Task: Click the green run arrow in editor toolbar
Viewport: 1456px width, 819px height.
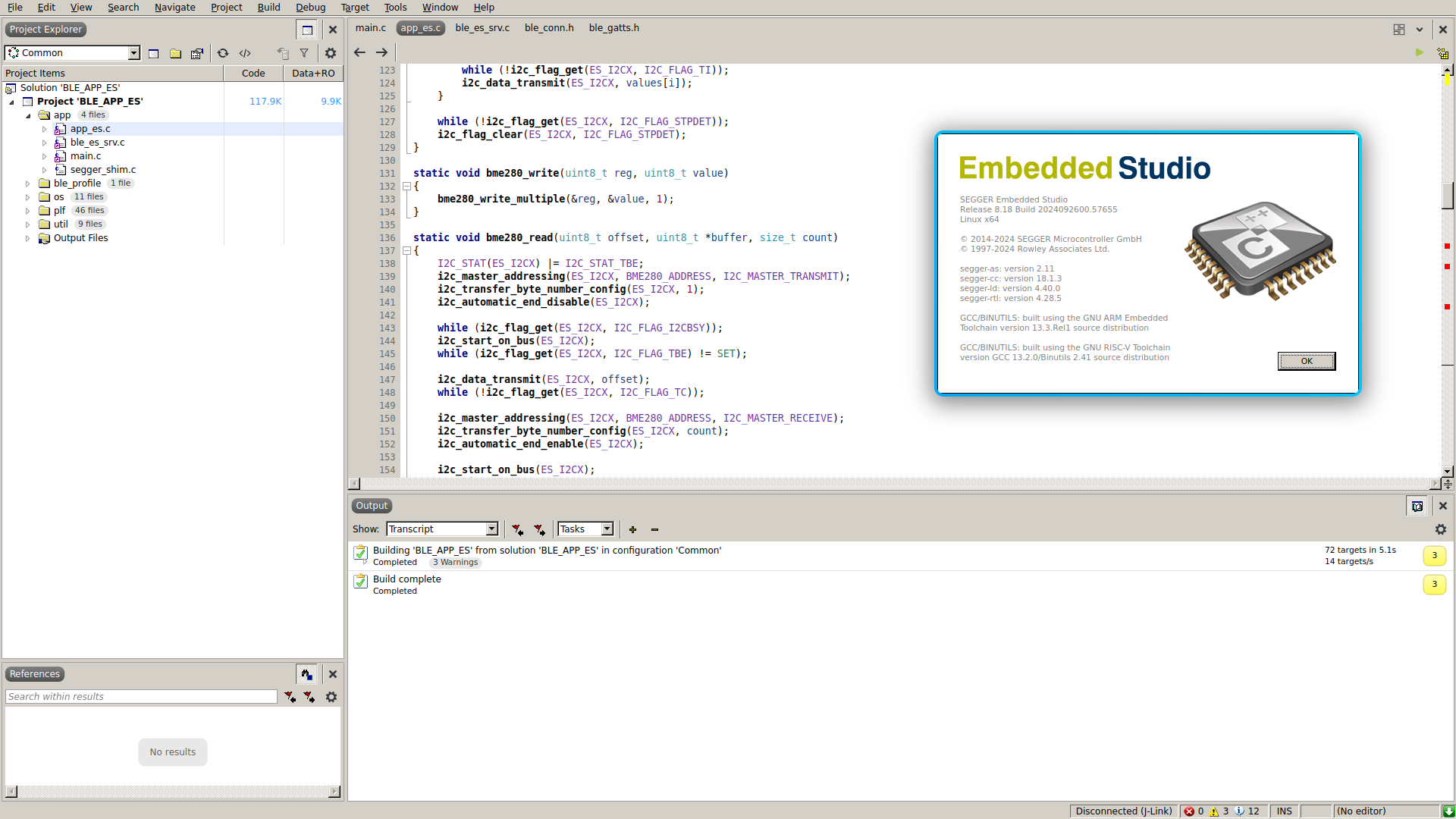Action: [x=1419, y=52]
